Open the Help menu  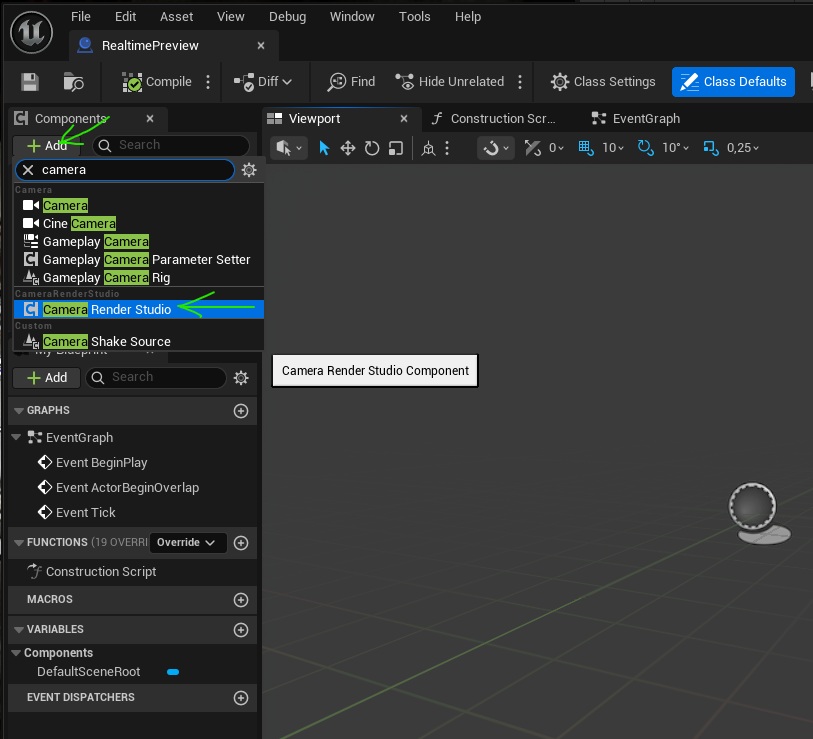468,17
